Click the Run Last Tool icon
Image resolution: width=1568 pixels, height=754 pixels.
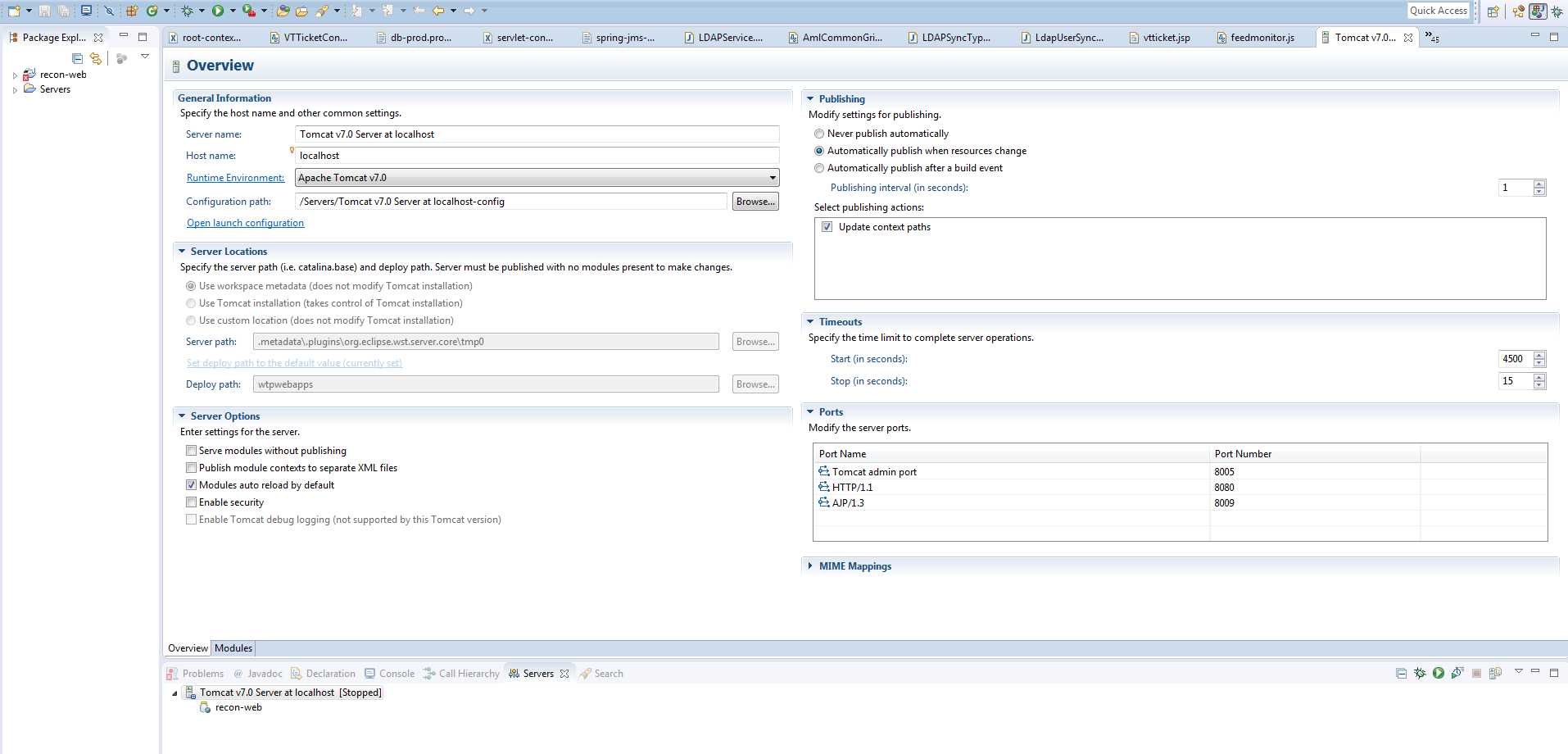point(249,11)
